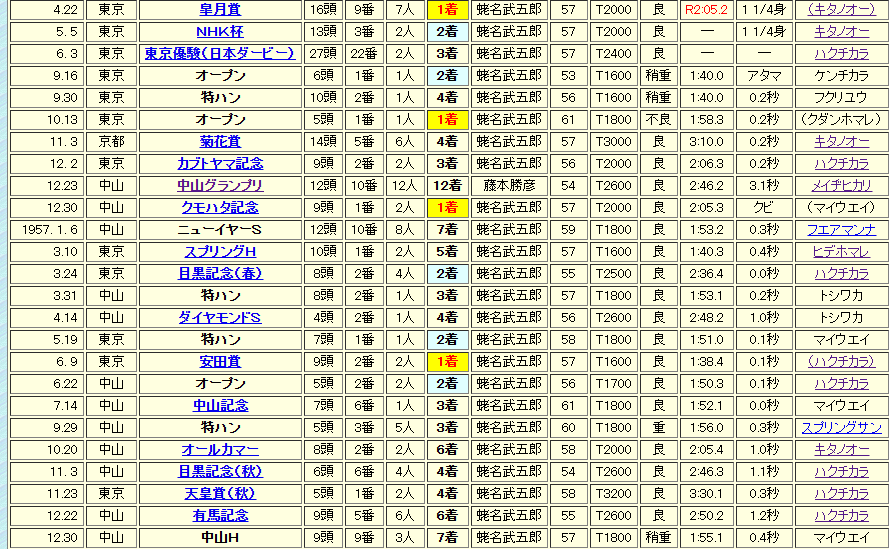The height and width of the screenshot is (549, 889).
Task: Select the ニューイヤーS race name
Action: [x=220, y=230]
